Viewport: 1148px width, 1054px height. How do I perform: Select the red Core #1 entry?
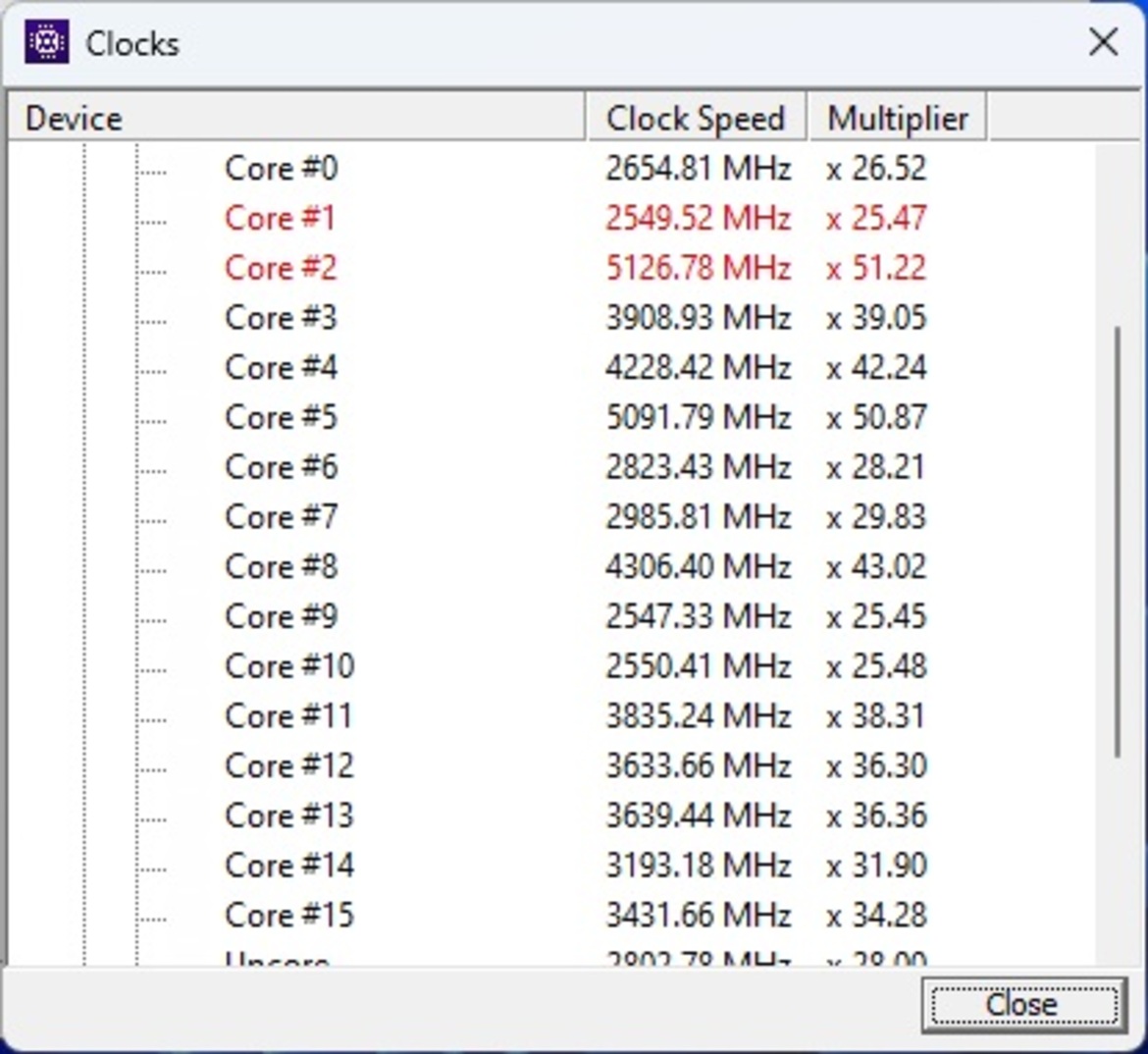[x=280, y=218]
